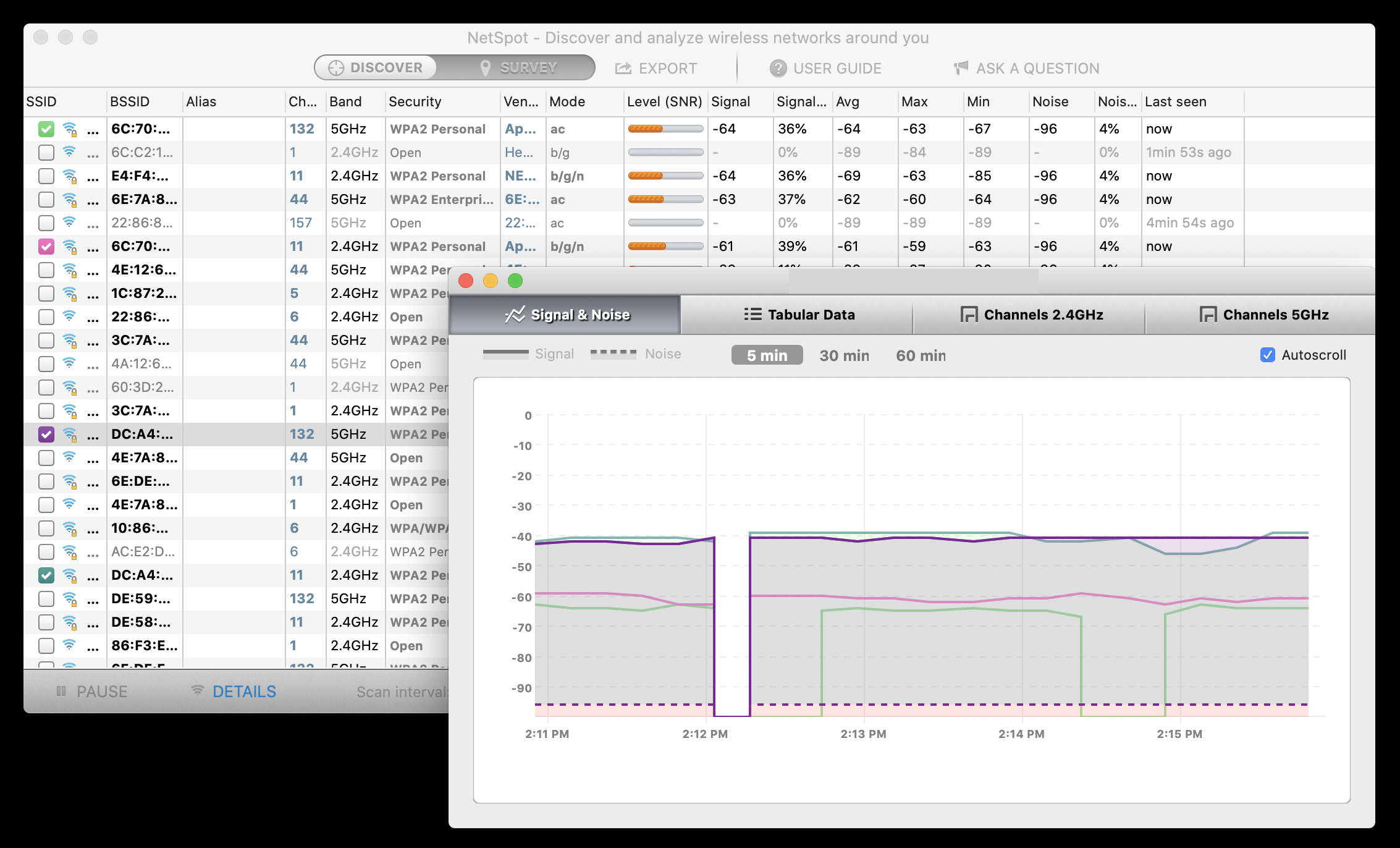Click locked Wi-Fi icon of 6E:DE row
1400x848 pixels.
(x=70, y=481)
